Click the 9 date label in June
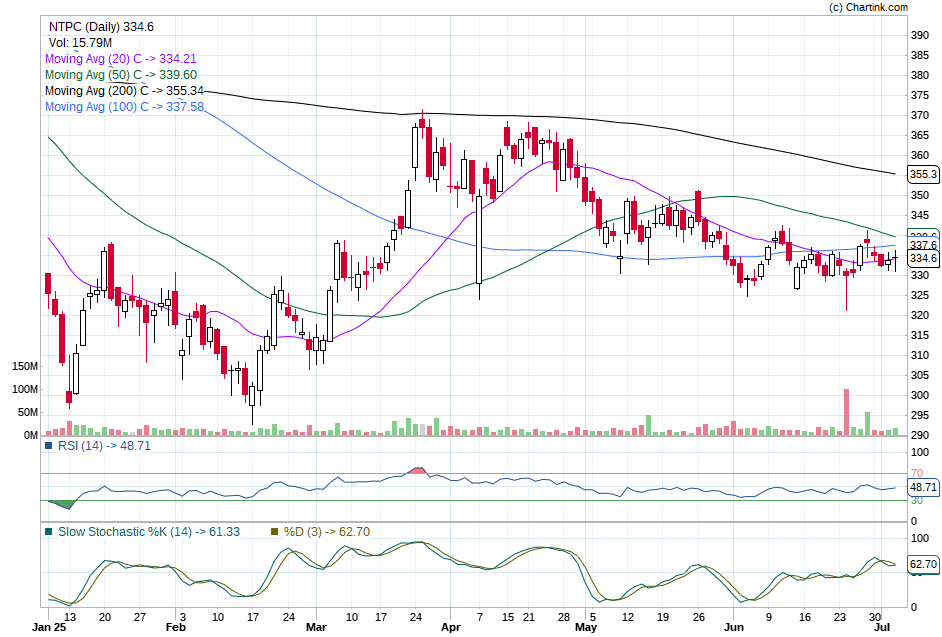 769,617
